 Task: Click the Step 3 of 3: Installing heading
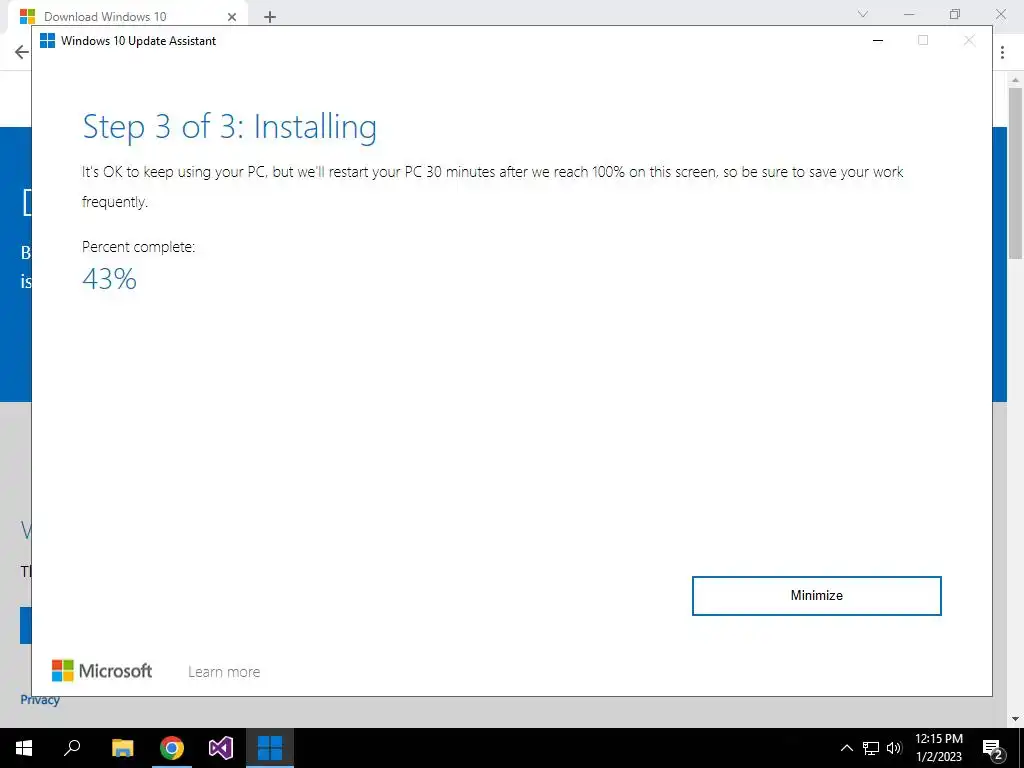(x=229, y=127)
